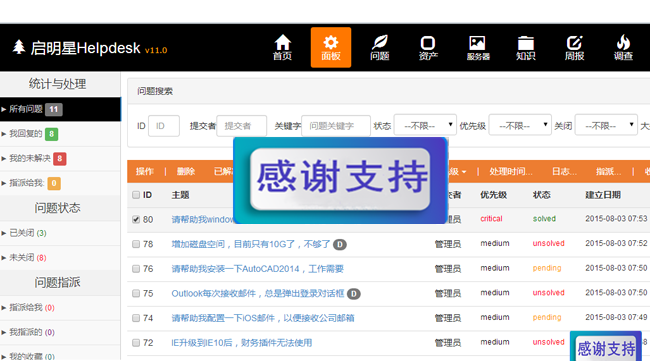650x361 pixels.
Task: Click the tree logo beside 启明星Helpdesk
Action: click(18, 47)
